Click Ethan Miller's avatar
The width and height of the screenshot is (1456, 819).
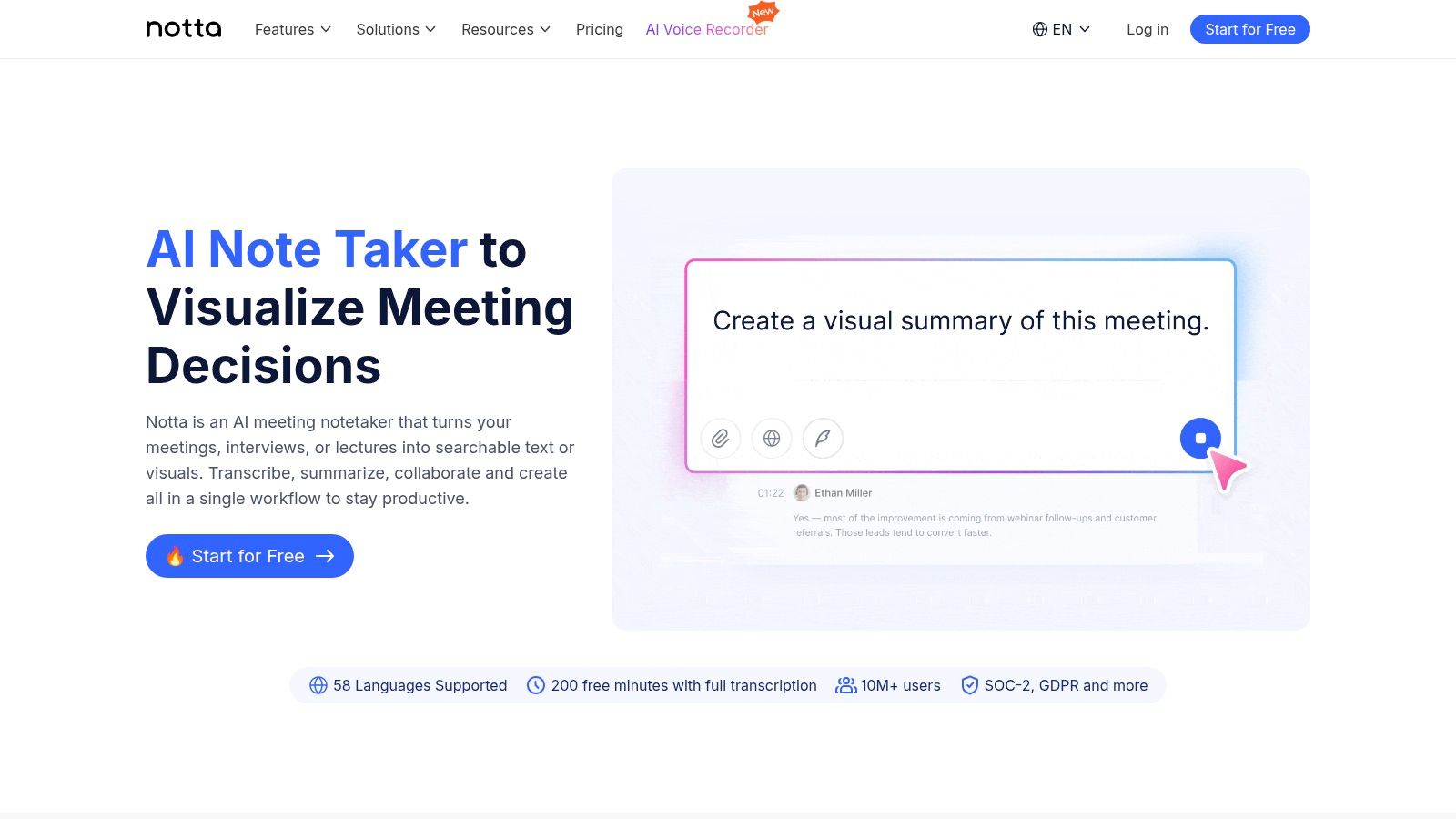[x=802, y=492]
